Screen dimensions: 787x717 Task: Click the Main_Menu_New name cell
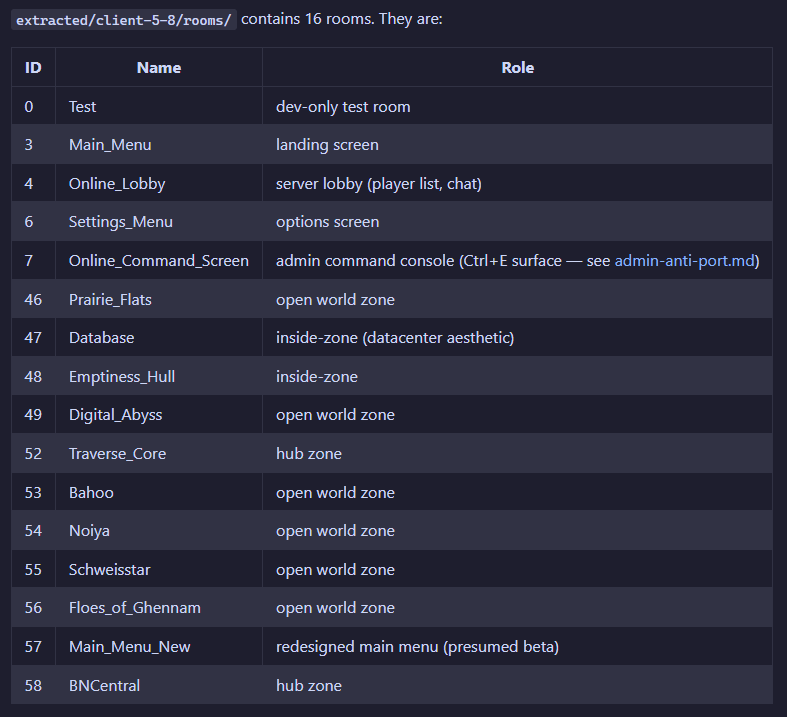pyautogui.click(x=159, y=646)
